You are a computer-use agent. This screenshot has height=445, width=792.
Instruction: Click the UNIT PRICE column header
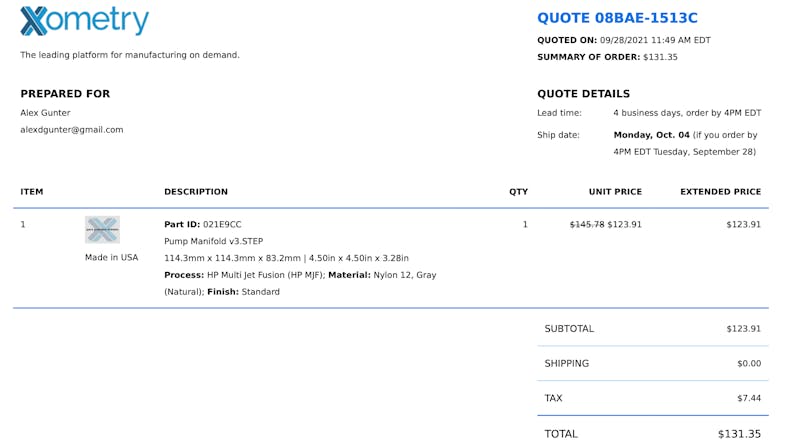click(x=615, y=192)
